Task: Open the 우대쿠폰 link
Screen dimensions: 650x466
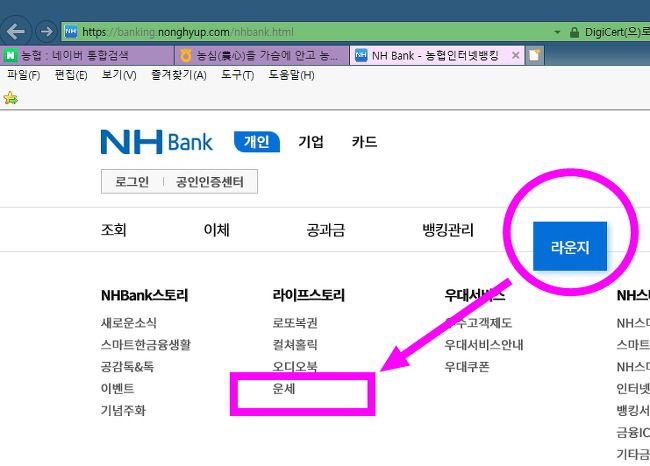Action: tap(466, 366)
